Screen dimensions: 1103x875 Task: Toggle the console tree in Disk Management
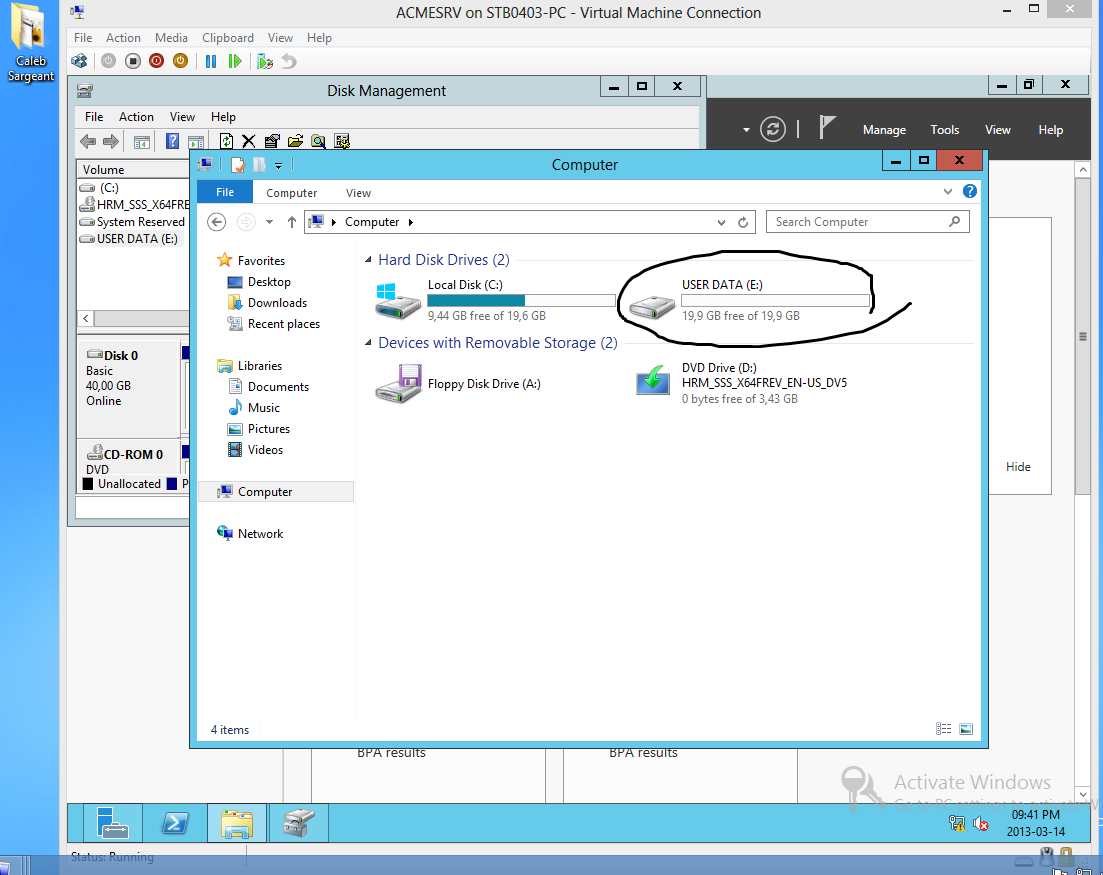pyautogui.click(x=141, y=141)
